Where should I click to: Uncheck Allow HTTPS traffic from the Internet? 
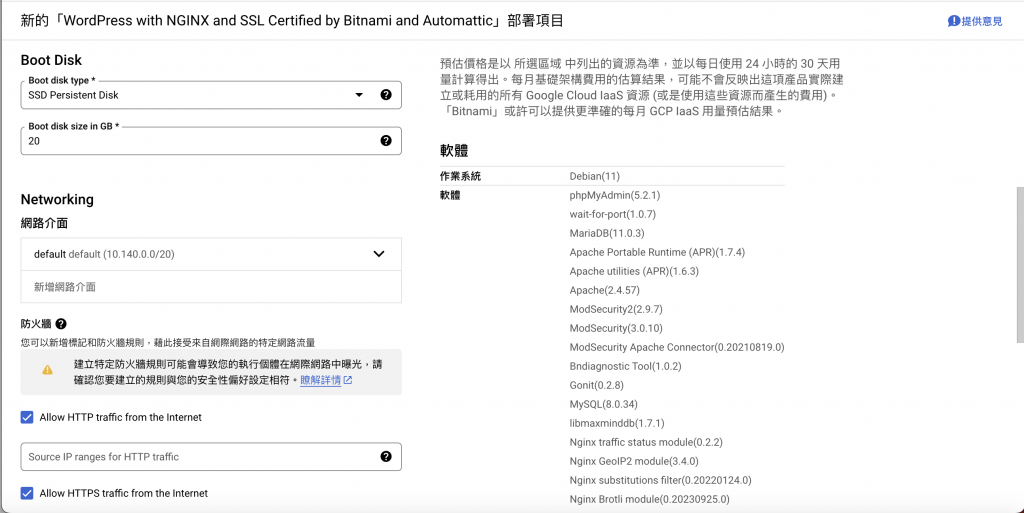point(27,493)
